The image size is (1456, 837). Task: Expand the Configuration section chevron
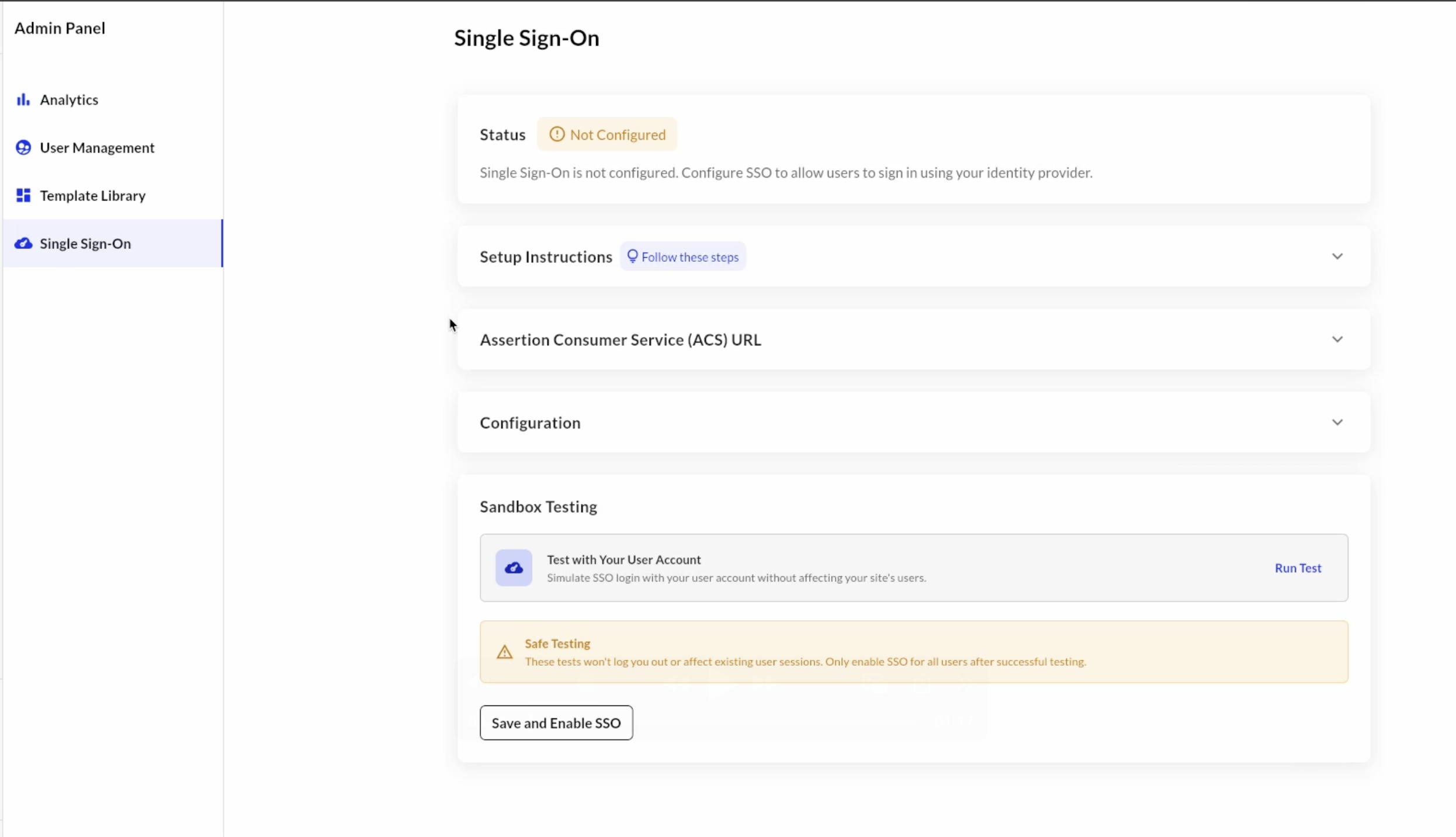point(1337,423)
